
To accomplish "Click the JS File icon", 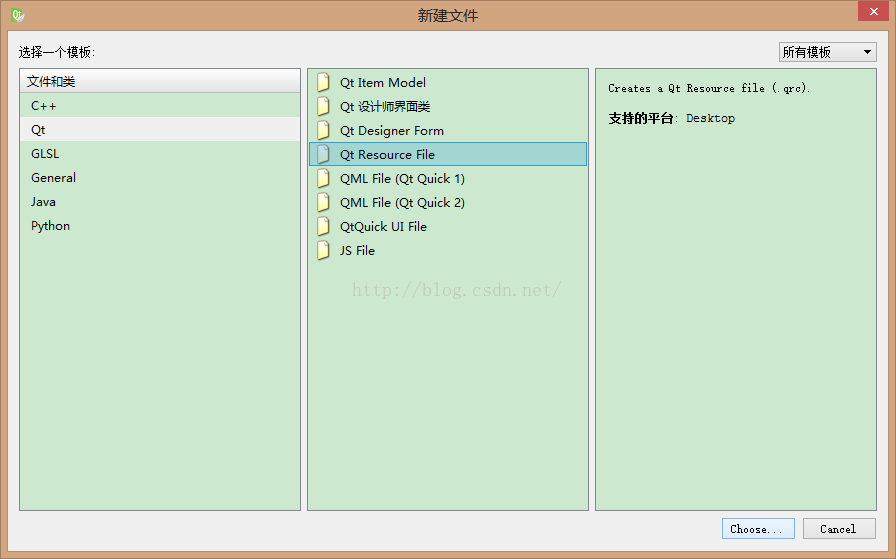I will click(323, 250).
